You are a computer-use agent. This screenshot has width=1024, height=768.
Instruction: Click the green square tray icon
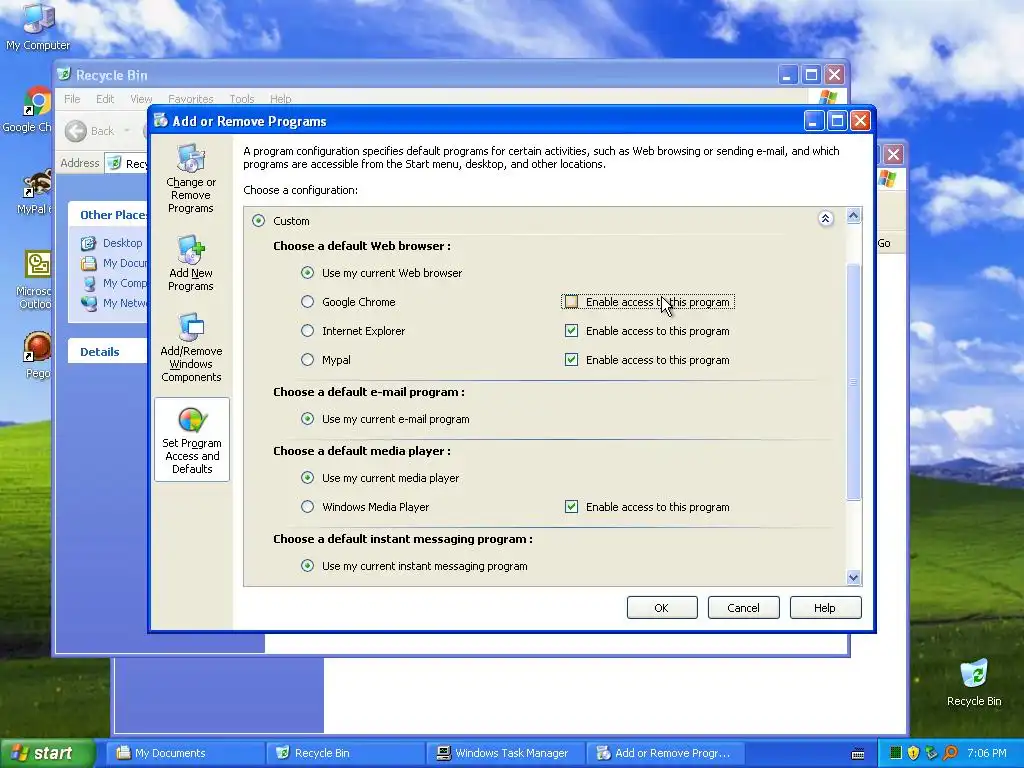pos(895,753)
